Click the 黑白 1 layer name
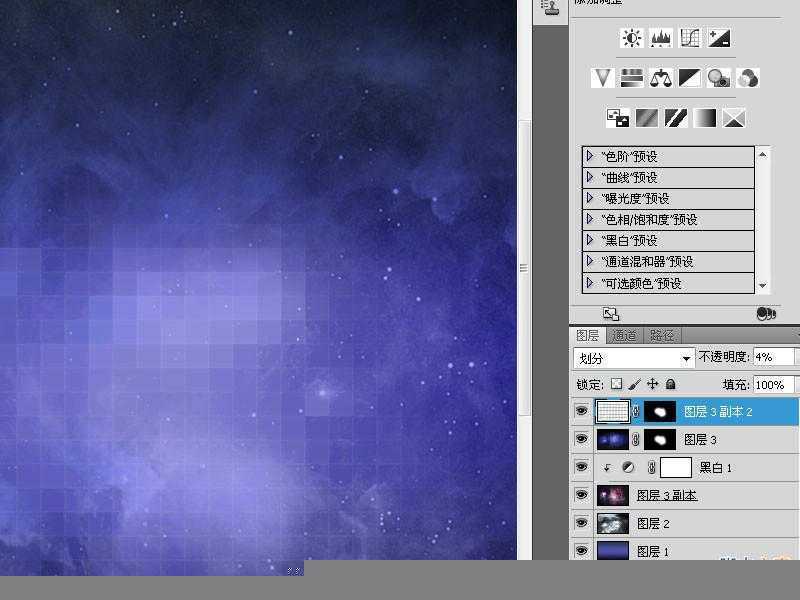800x600 pixels. coord(715,468)
